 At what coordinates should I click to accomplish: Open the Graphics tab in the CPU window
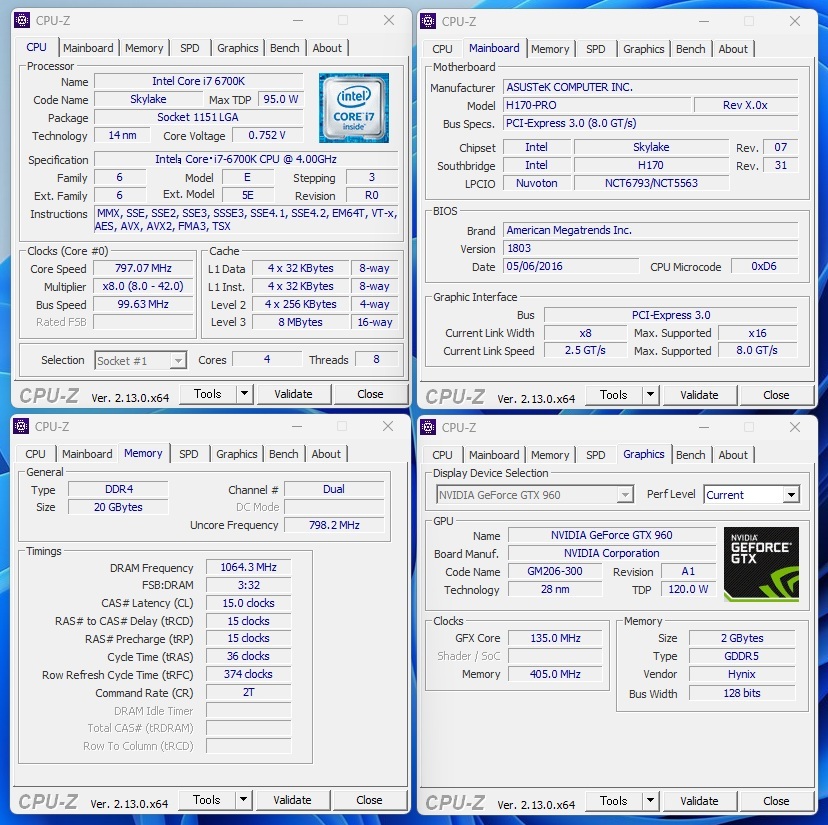click(x=238, y=48)
